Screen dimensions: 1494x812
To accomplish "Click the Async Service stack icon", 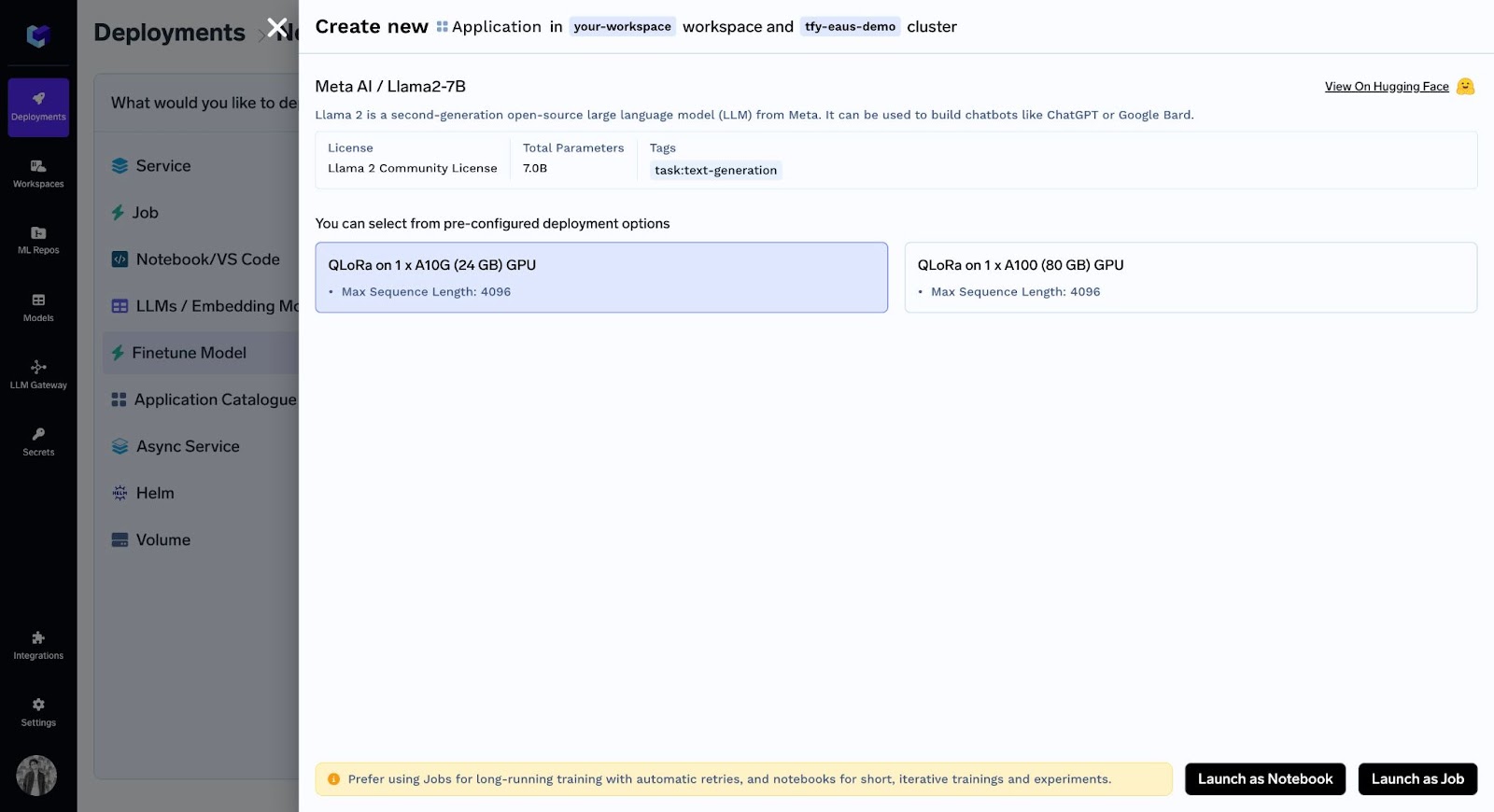I will coord(120,446).
